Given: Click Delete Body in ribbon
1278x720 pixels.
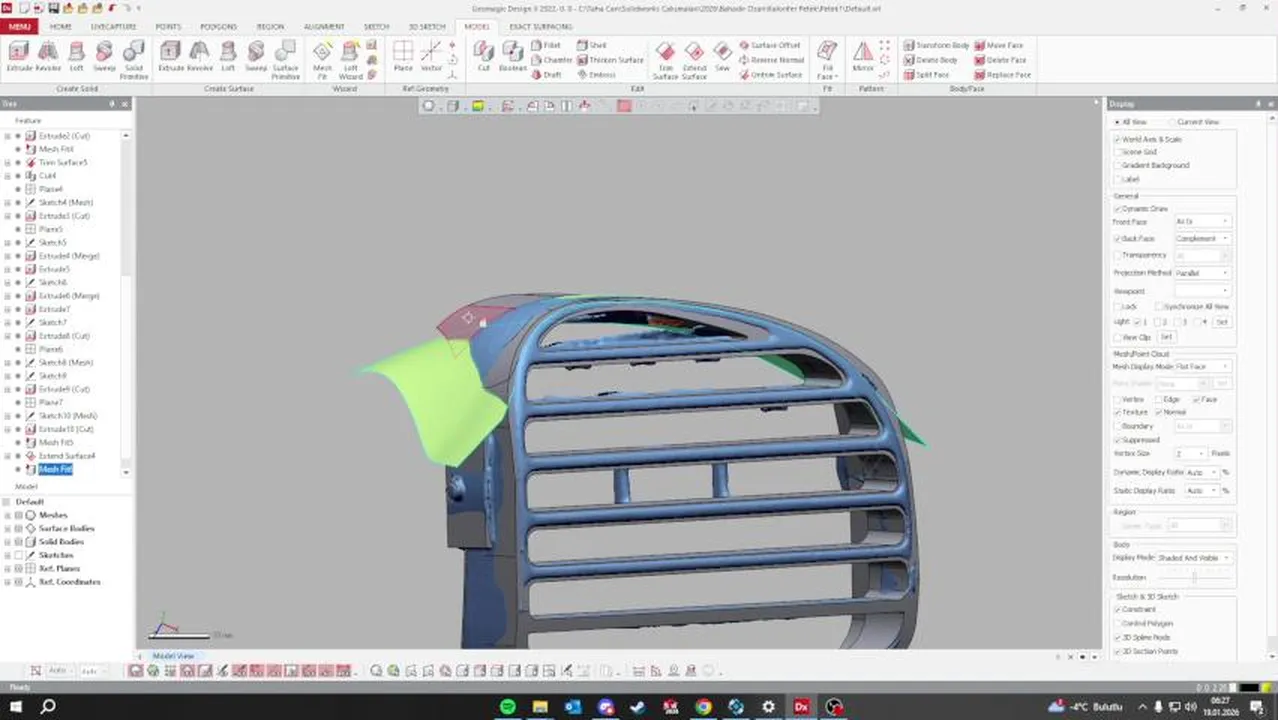Looking at the screenshot, I should [x=930, y=60].
